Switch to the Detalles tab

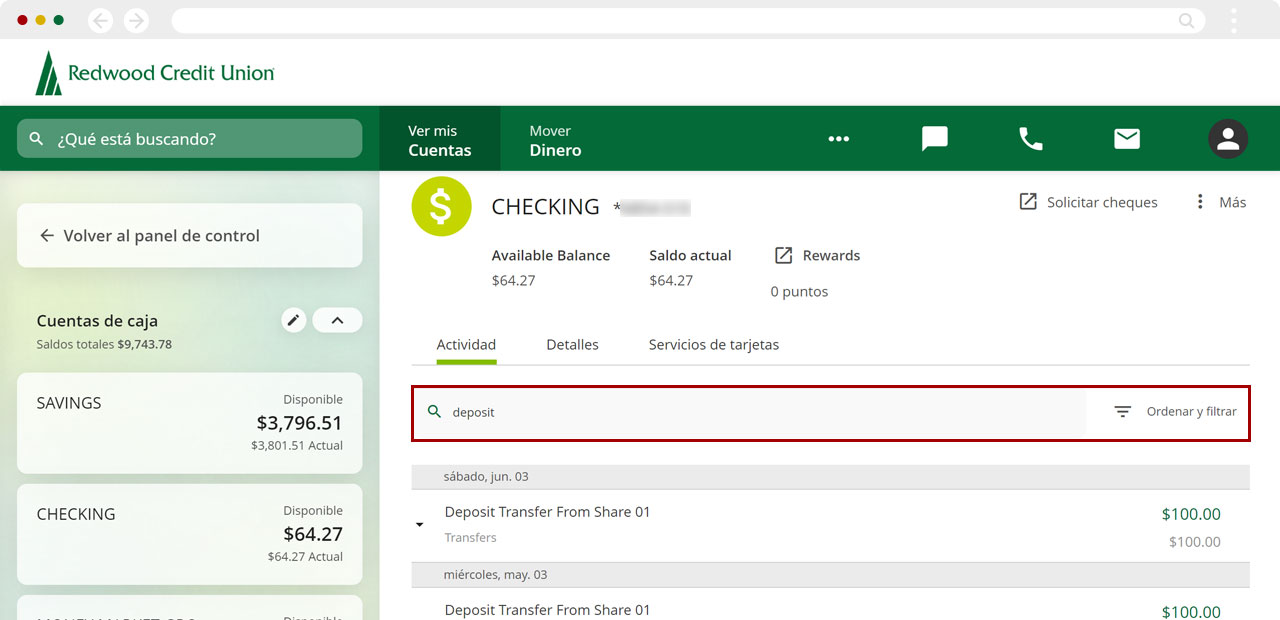tap(572, 345)
